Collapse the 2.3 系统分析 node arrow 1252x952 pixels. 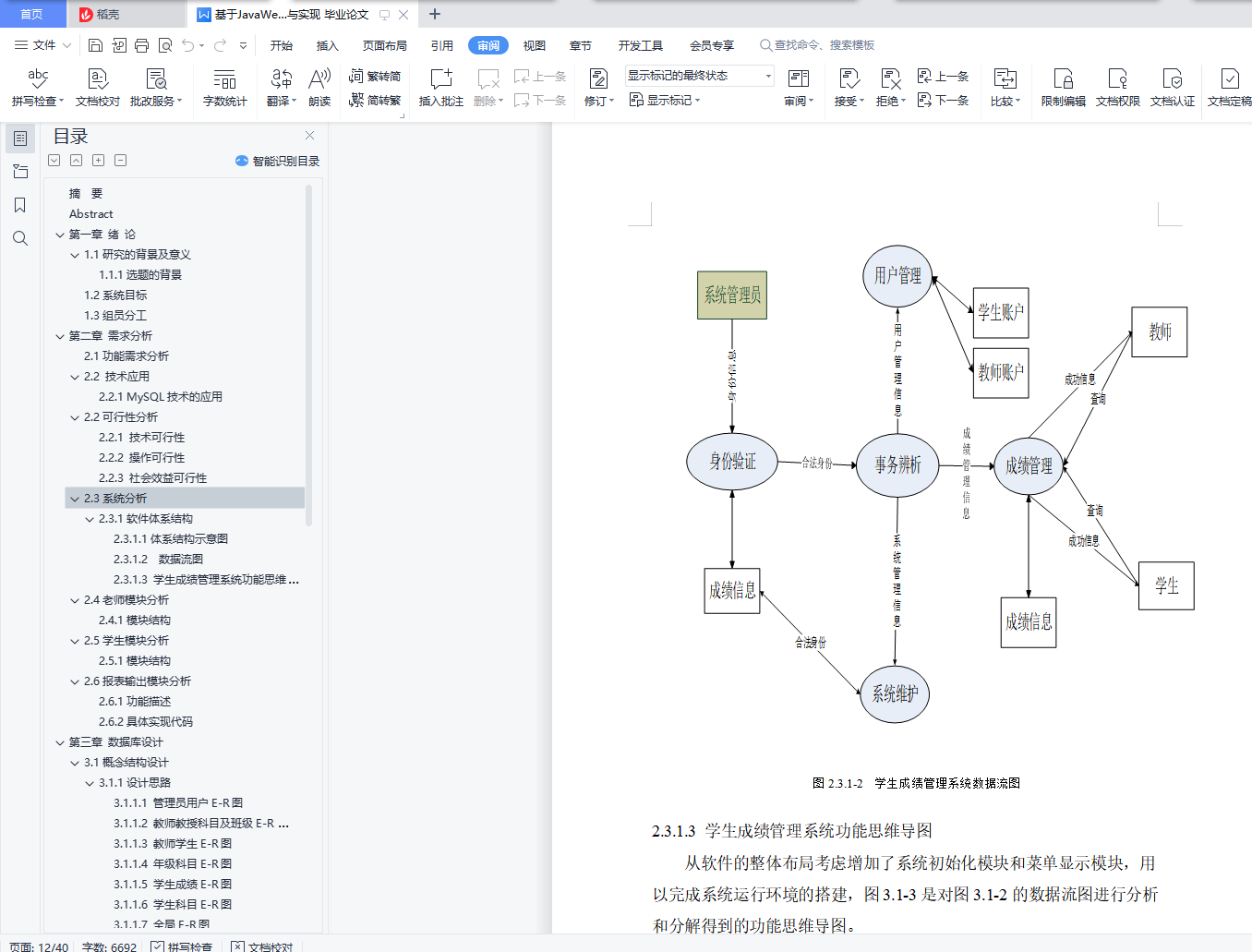(x=75, y=499)
